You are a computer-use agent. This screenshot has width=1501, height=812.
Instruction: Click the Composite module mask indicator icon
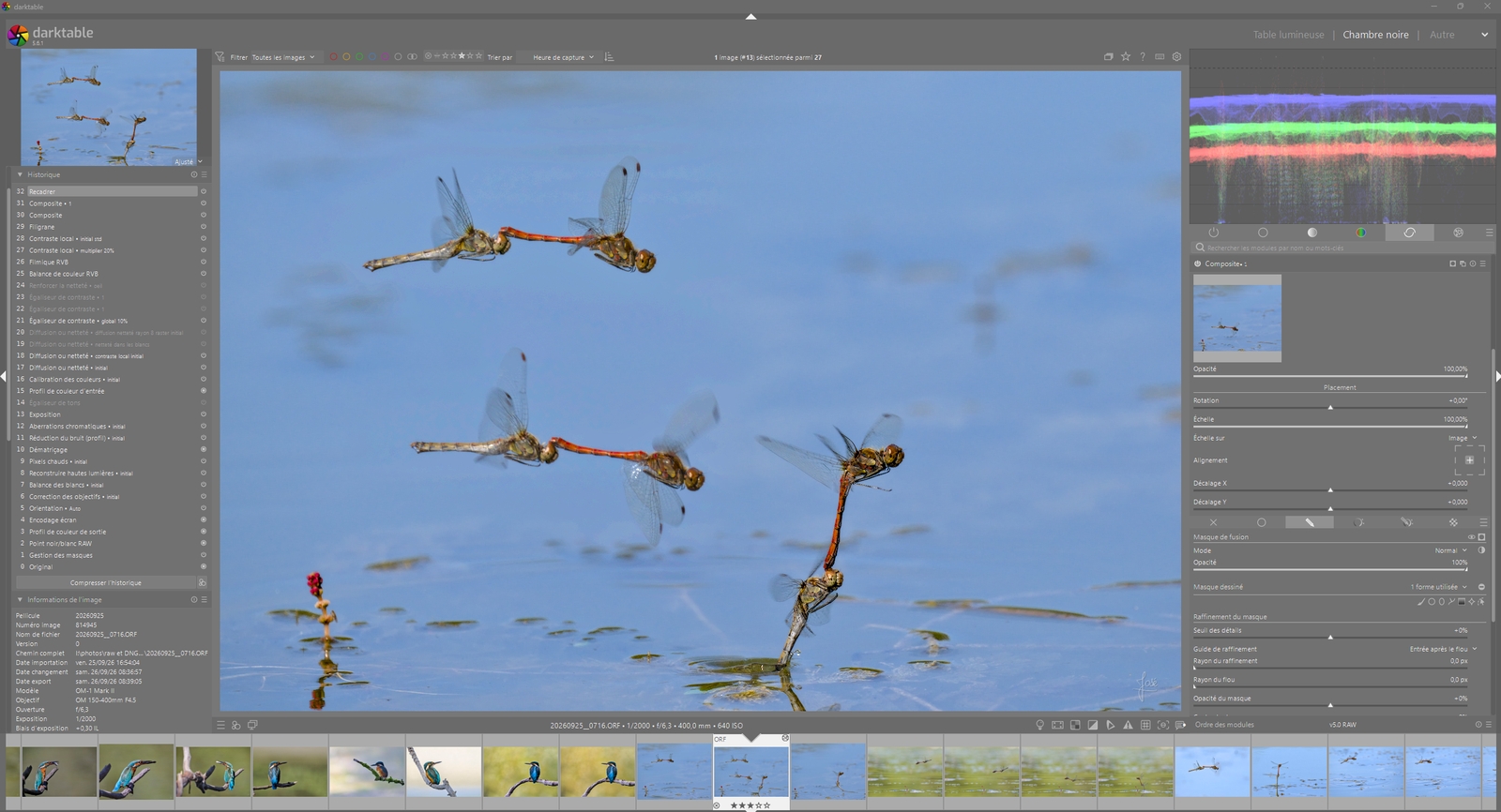[x=1452, y=263]
